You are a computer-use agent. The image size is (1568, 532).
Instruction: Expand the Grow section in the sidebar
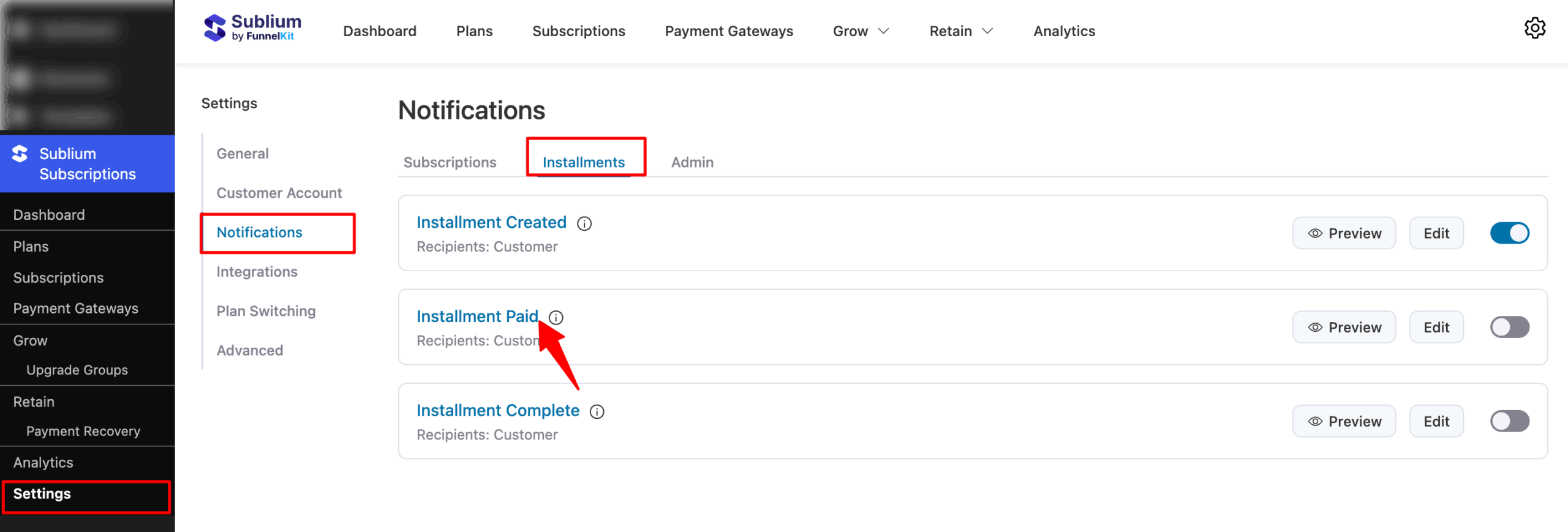(x=29, y=340)
